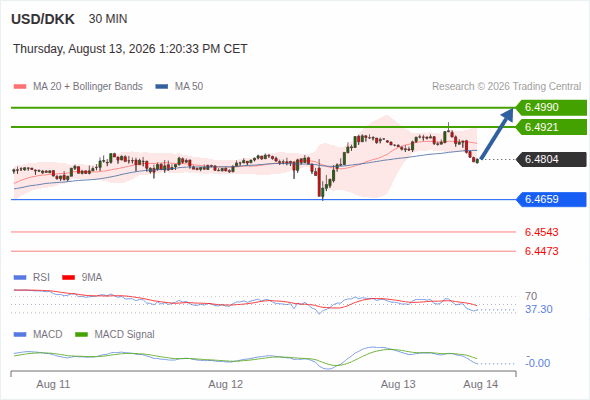Select the 6.4921 resistance price tag
Viewport: 590px width, 400px height.
(551, 127)
